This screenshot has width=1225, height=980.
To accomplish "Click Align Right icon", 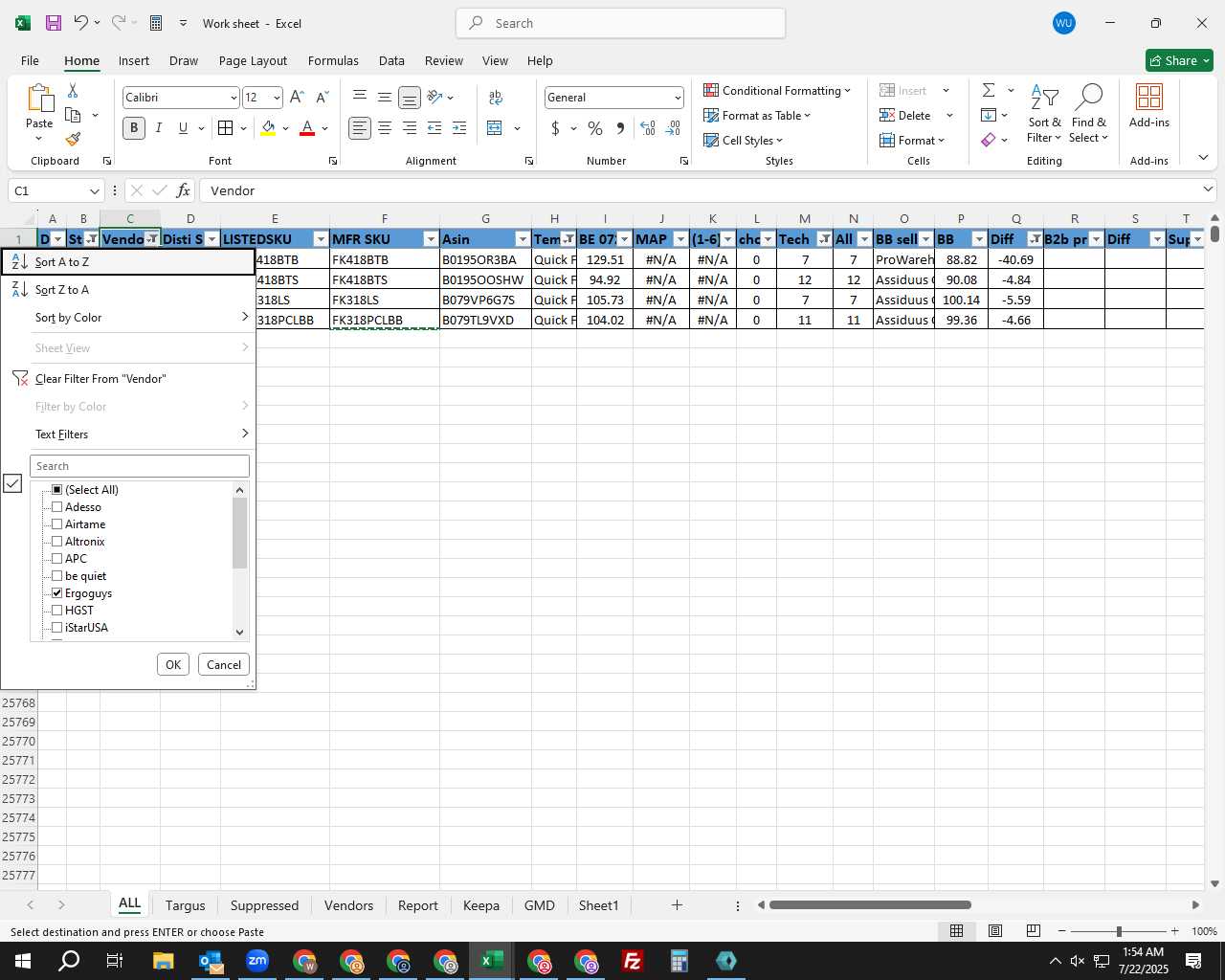I will coord(410,128).
